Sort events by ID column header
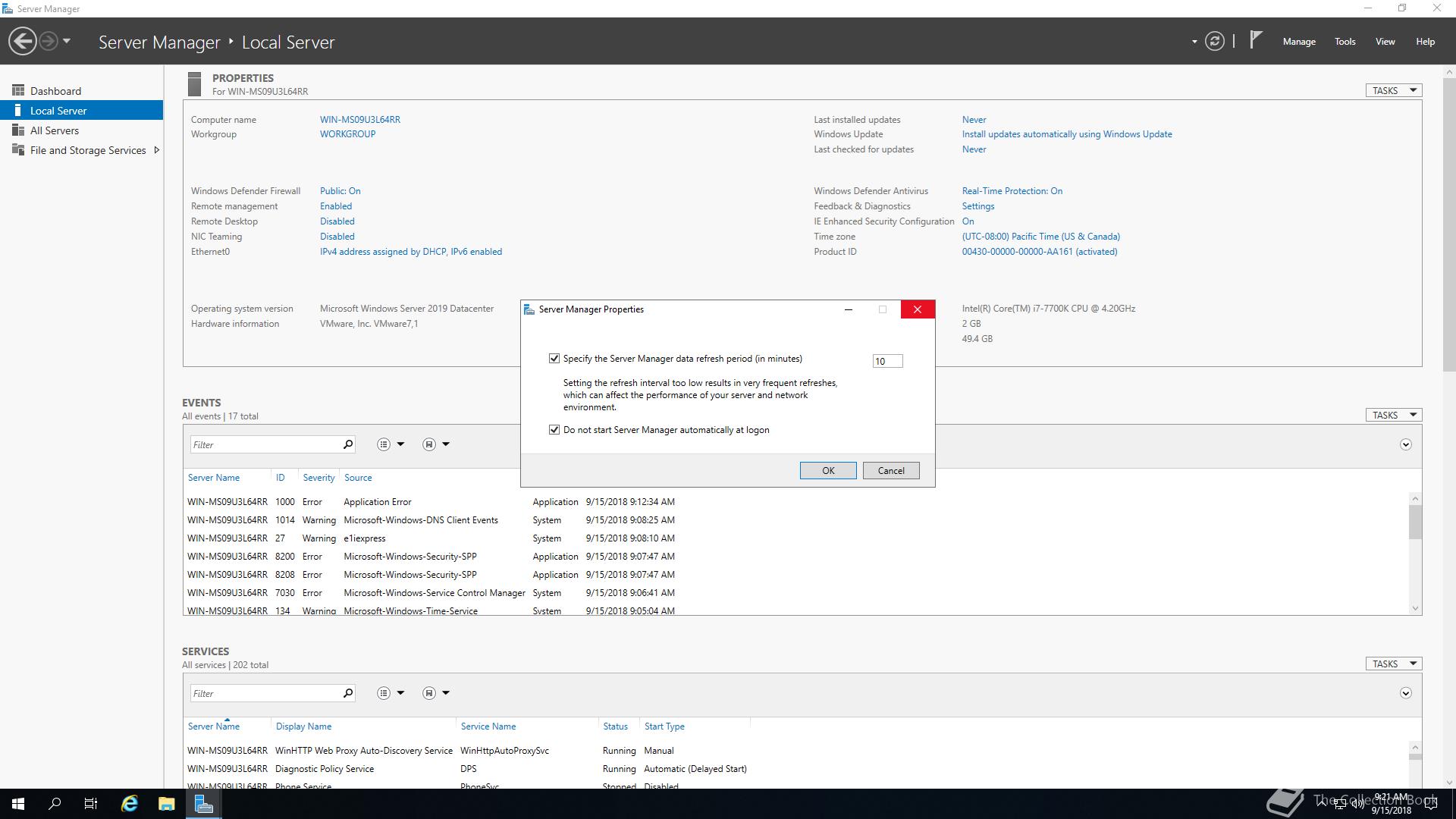Screen dimensions: 1456x819 (281, 478)
